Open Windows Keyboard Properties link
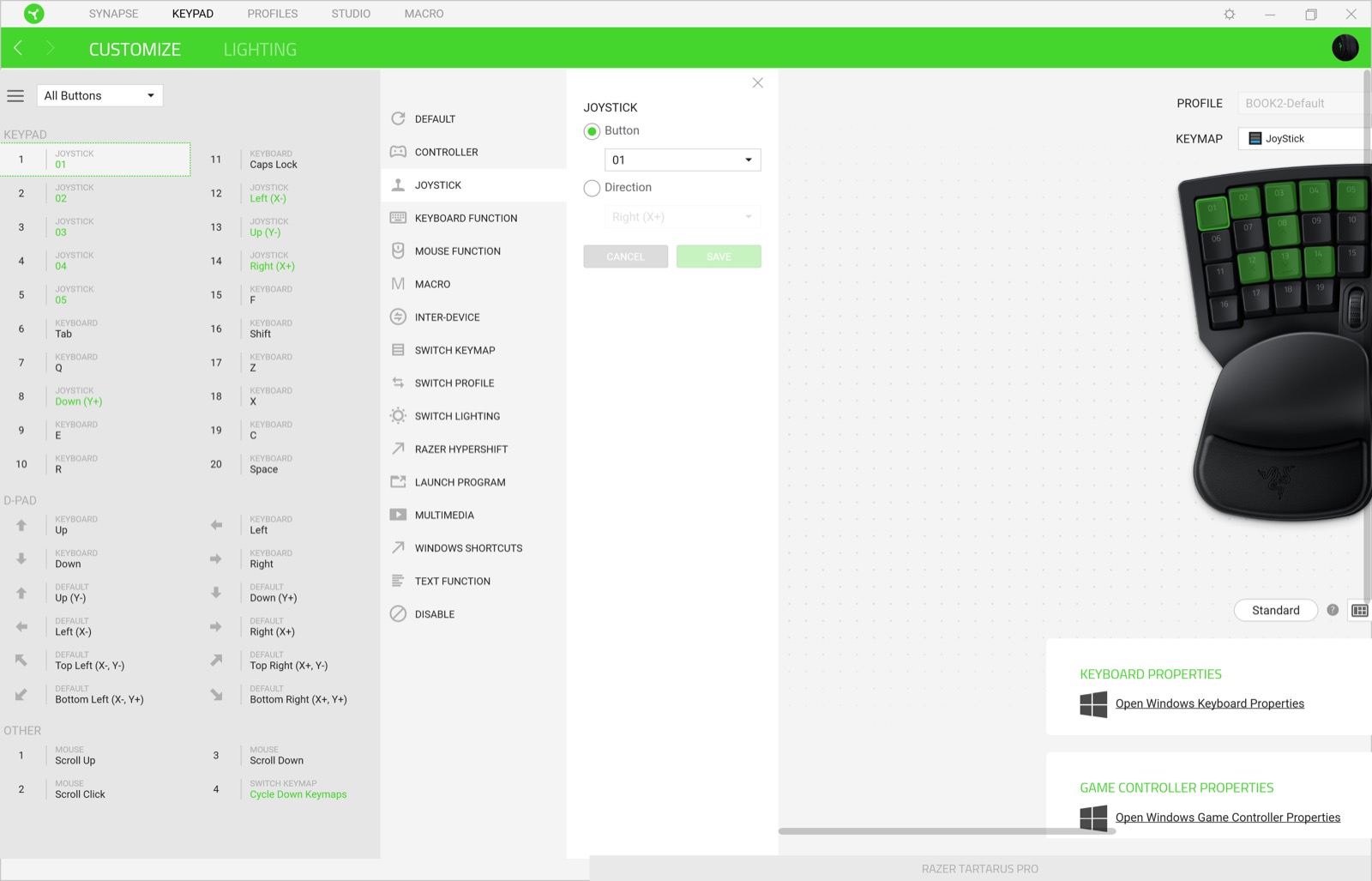This screenshot has height=881, width=1372. [x=1209, y=703]
